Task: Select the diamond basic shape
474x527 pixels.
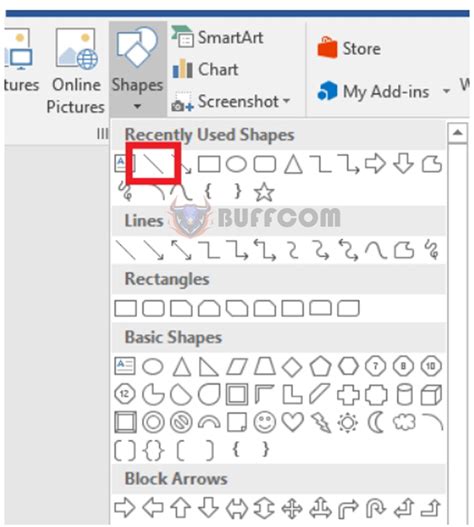Action: pyautogui.click(x=292, y=366)
